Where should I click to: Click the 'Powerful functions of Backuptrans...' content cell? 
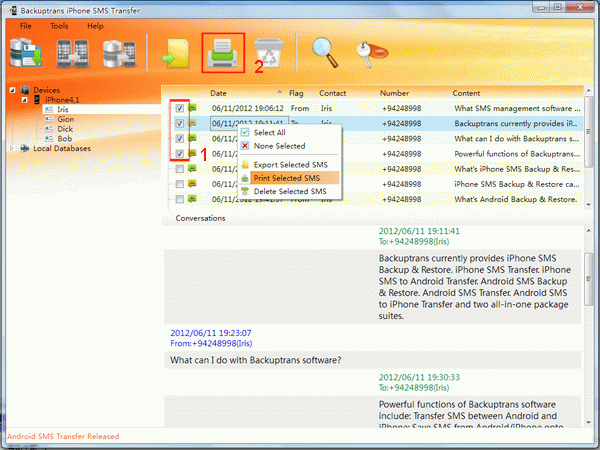(517, 154)
